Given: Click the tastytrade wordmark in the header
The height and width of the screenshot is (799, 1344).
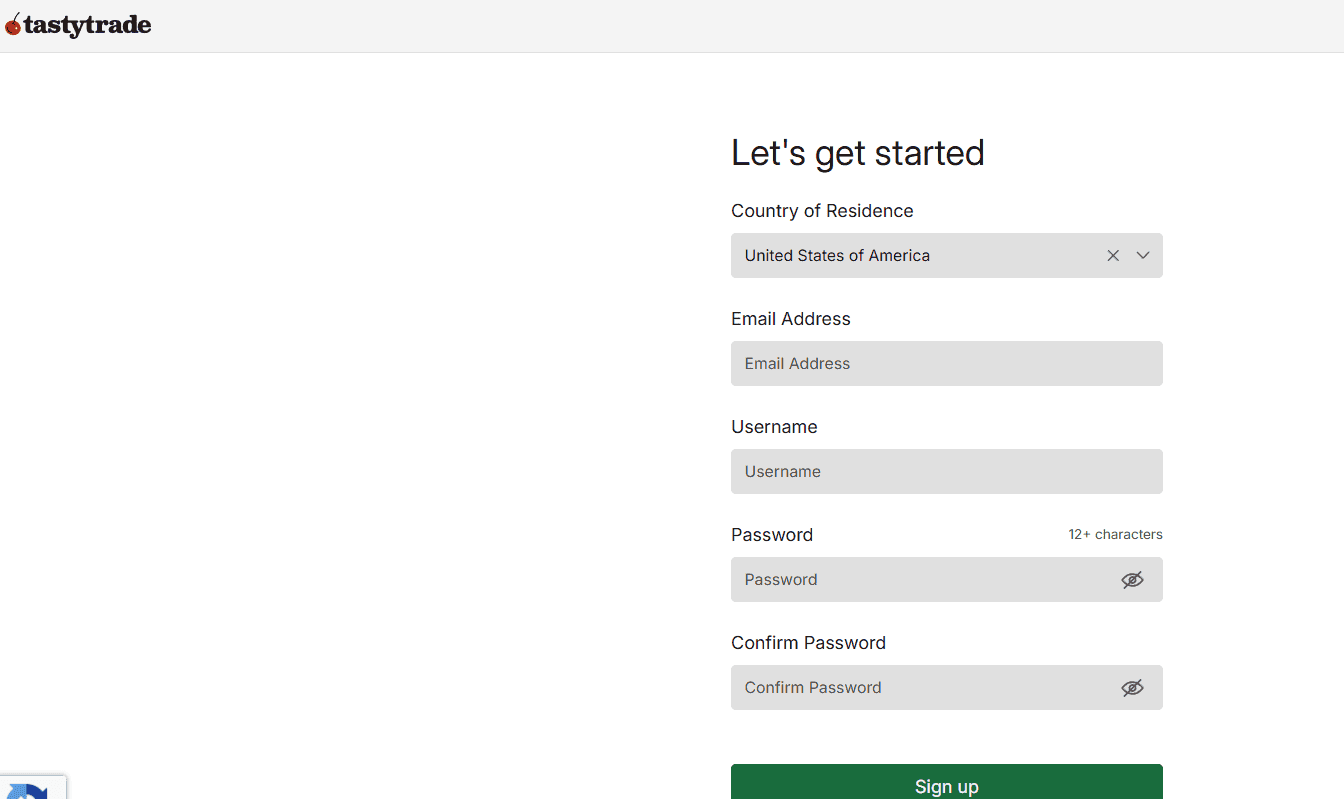Looking at the screenshot, I should 87,26.
